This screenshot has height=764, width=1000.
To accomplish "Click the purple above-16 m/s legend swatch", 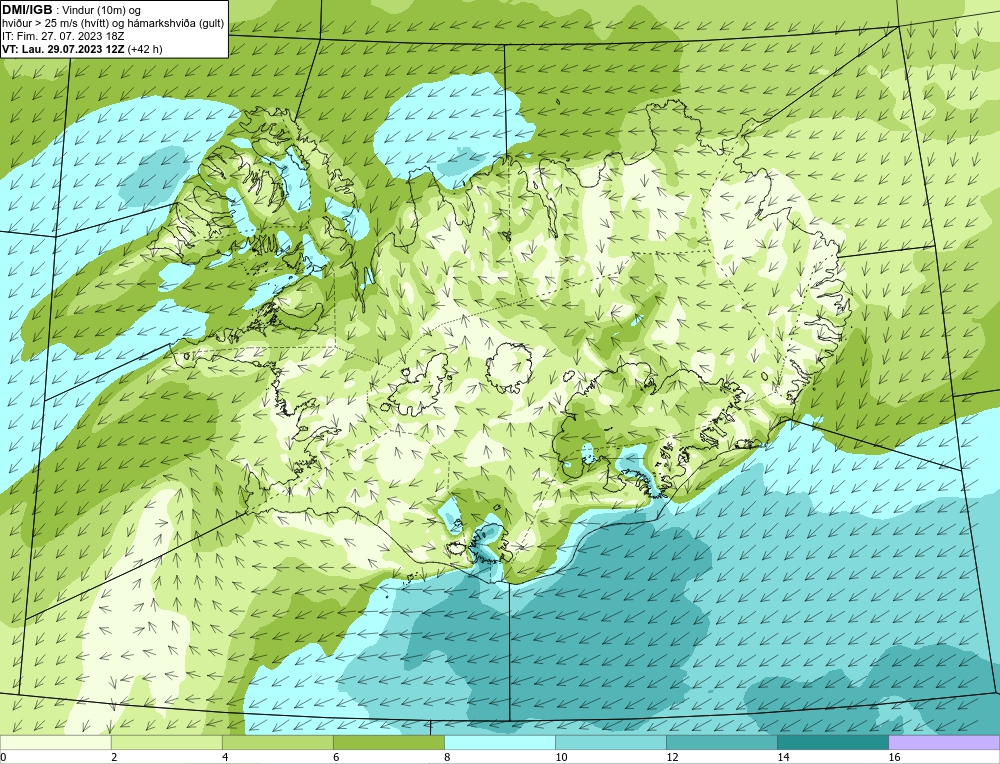I will [x=944, y=742].
